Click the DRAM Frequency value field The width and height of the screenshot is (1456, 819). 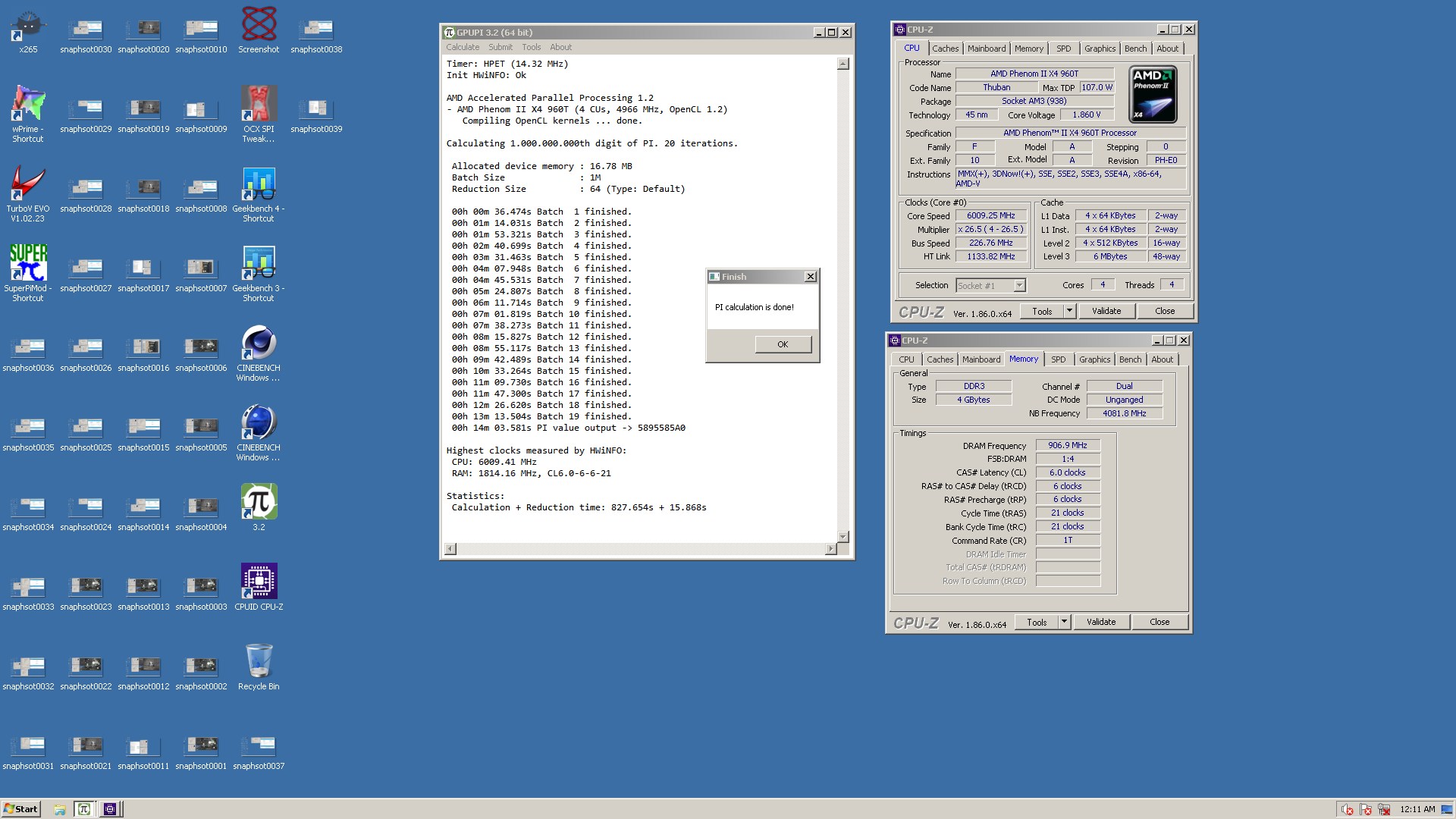[x=1068, y=445]
